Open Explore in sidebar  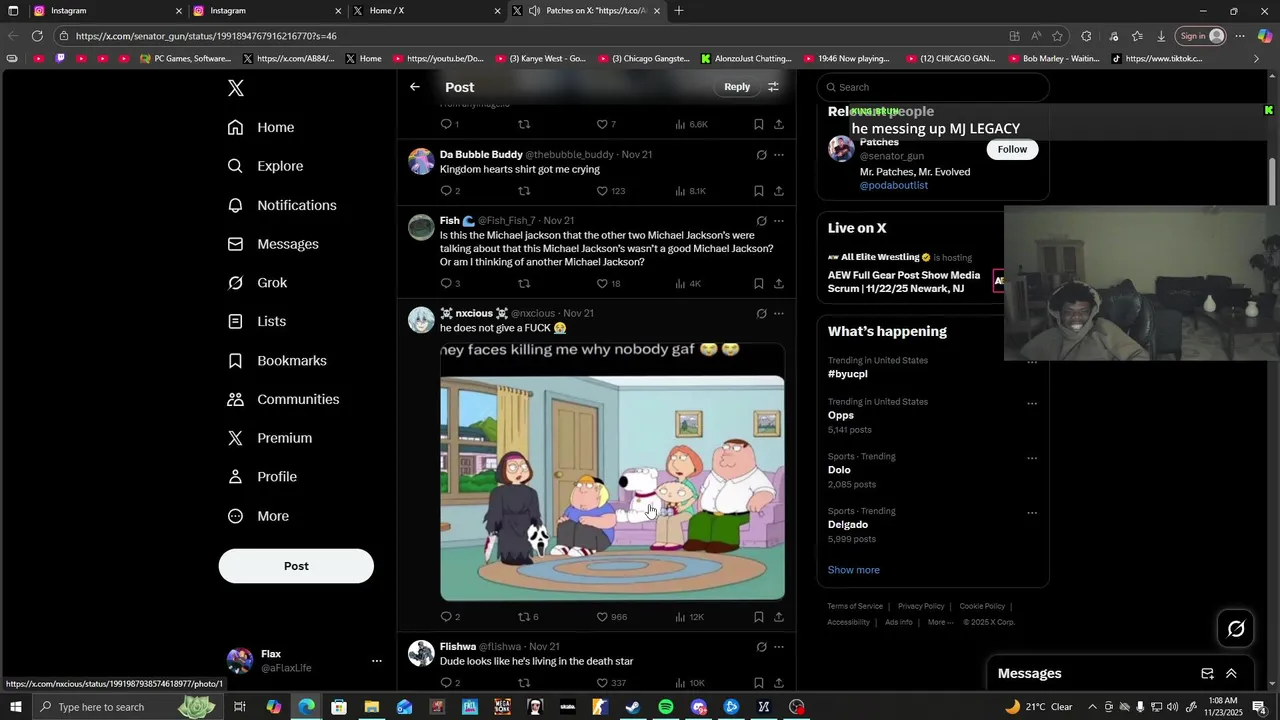pyautogui.click(x=265, y=166)
